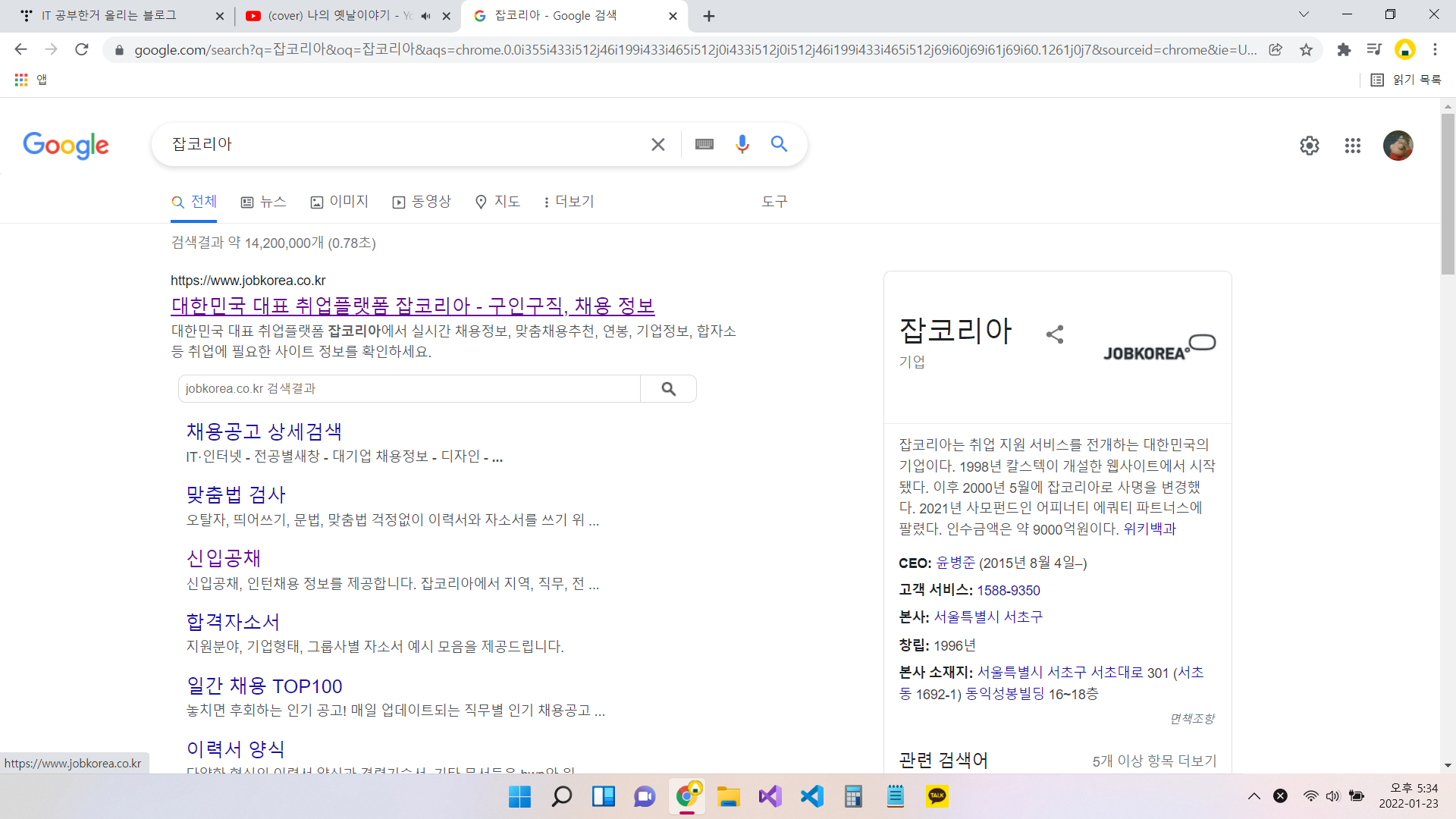The image size is (1456, 819).
Task: Switch to the 뉴스 results tab
Action: 263,202
